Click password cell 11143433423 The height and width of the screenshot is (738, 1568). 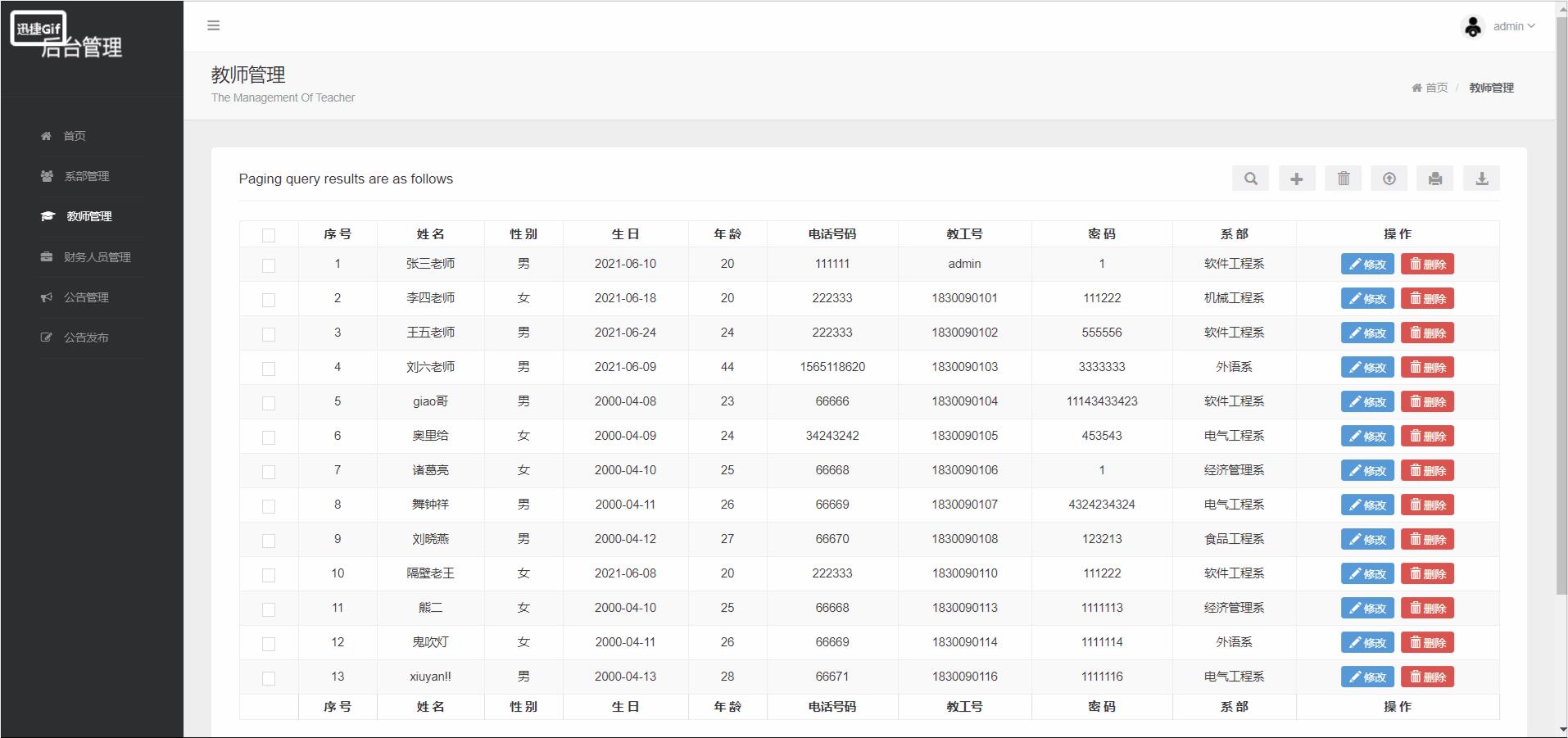coord(1102,401)
